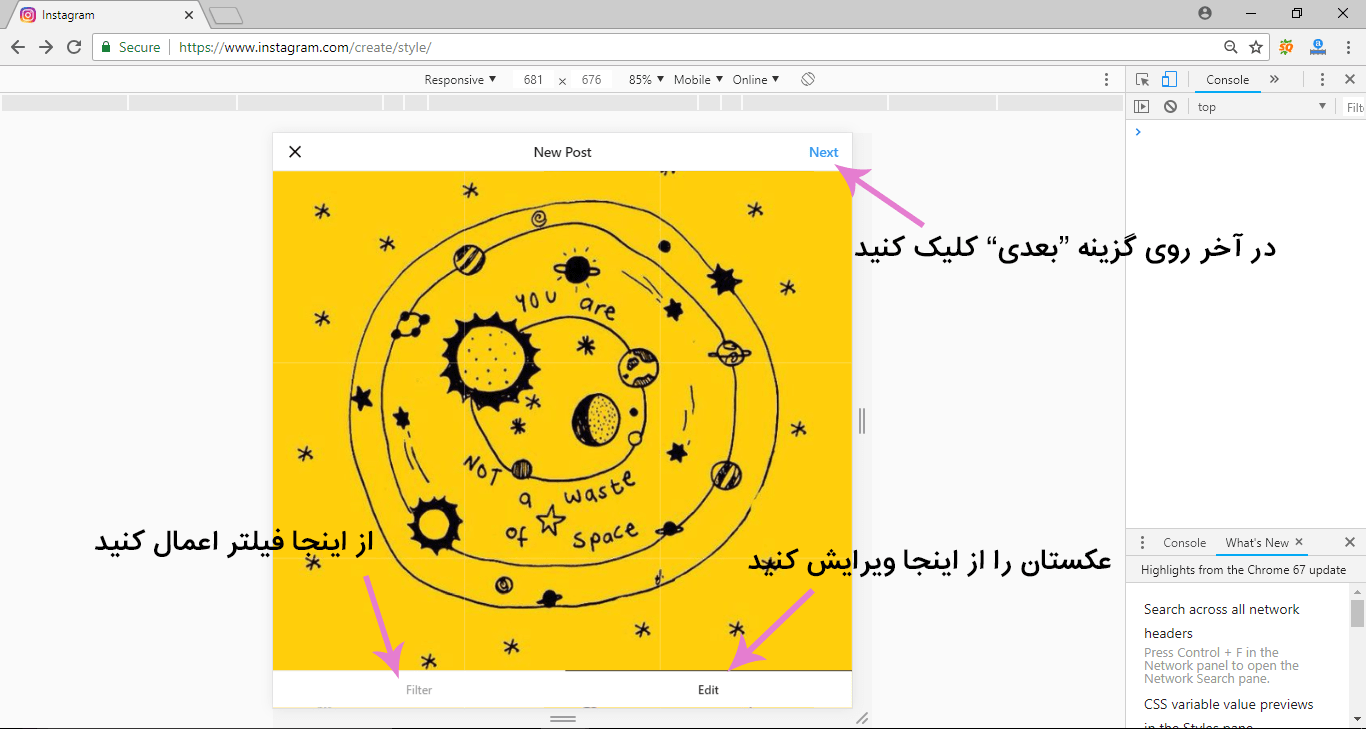Switch to the Edit tab

(x=708, y=690)
